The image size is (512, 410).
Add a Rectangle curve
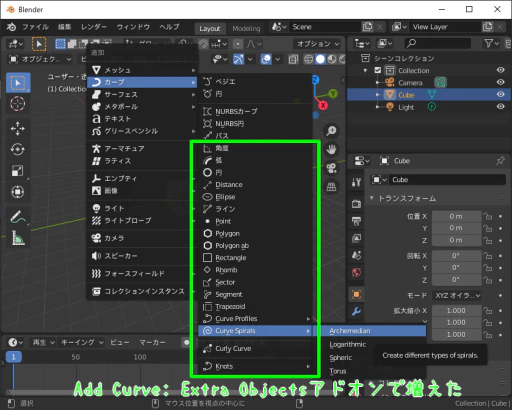pos(255,258)
